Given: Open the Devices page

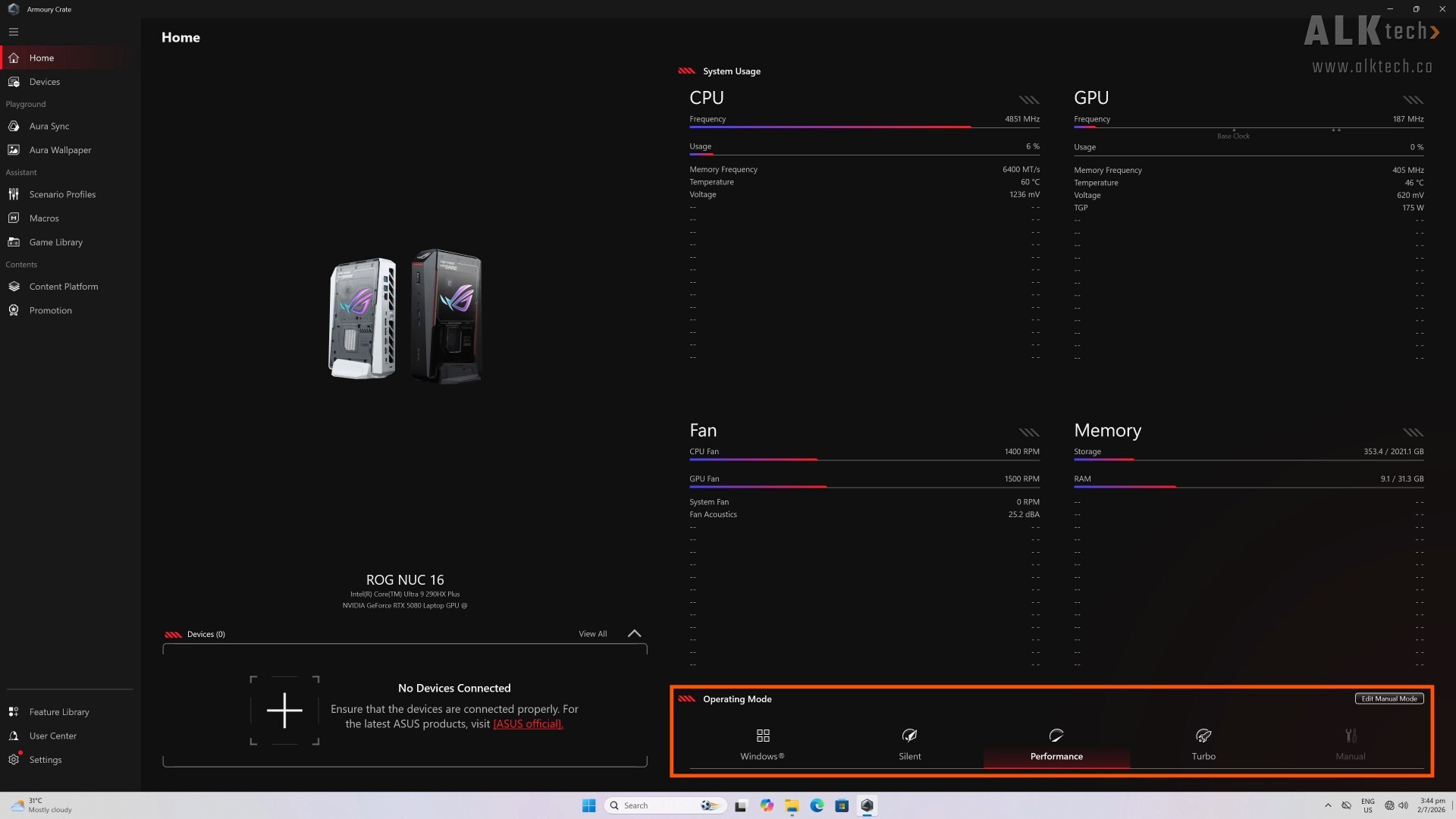Looking at the screenshot, I should 70,82.
